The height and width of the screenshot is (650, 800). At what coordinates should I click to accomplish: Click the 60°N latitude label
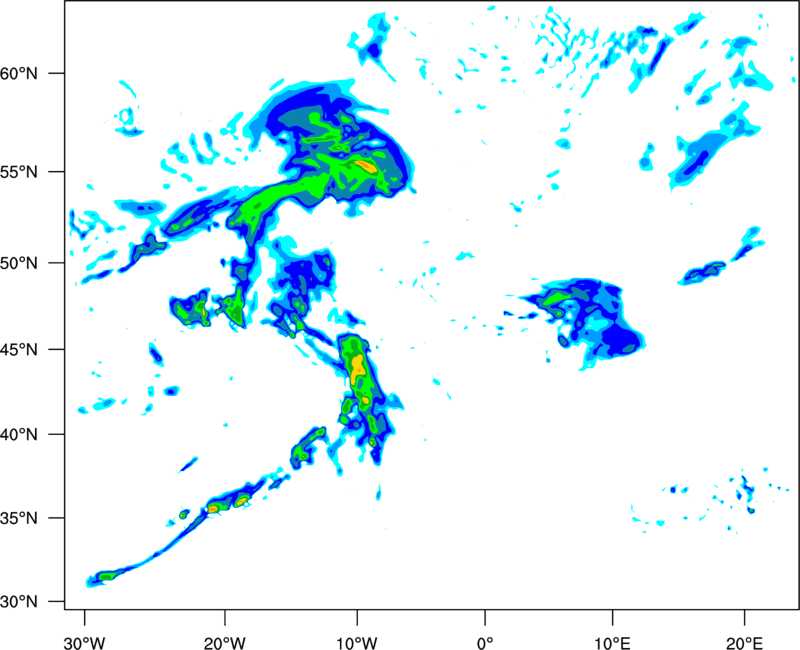(19, 74)
